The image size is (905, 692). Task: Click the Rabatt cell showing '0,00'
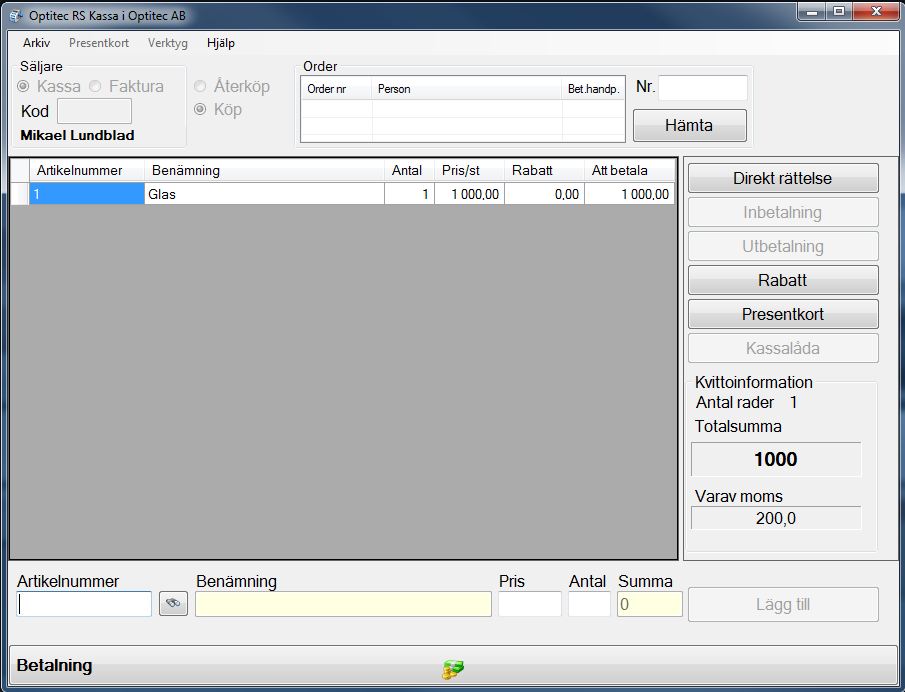pos(544,194)
